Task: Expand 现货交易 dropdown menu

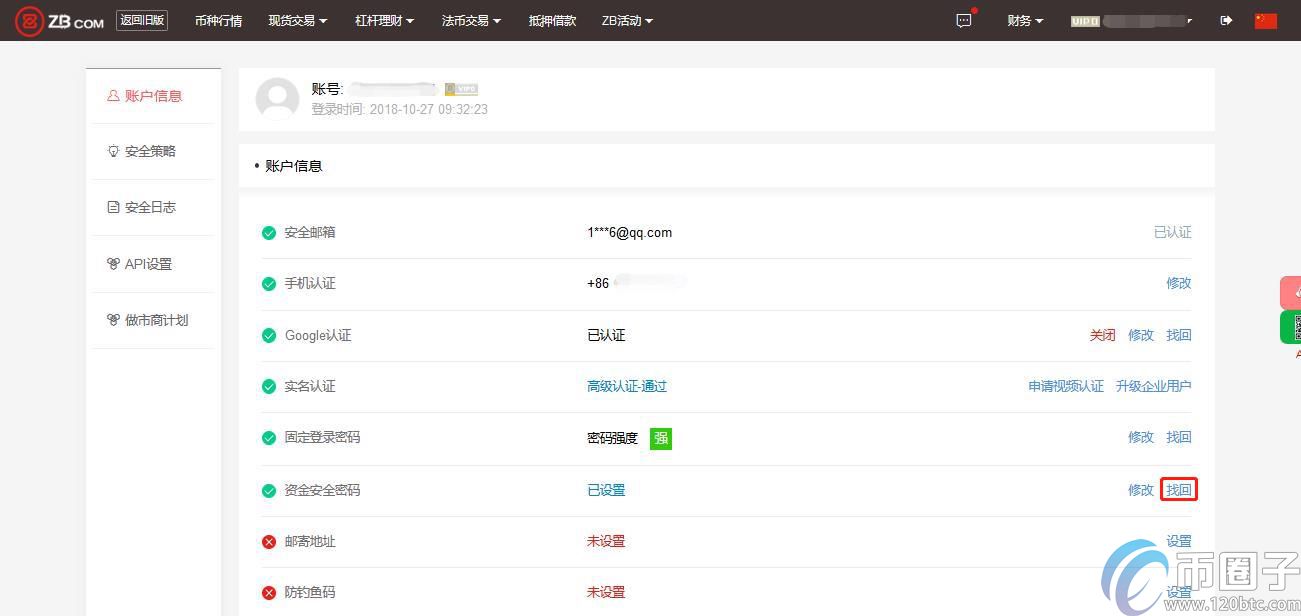Action: [x=298, y=21]
